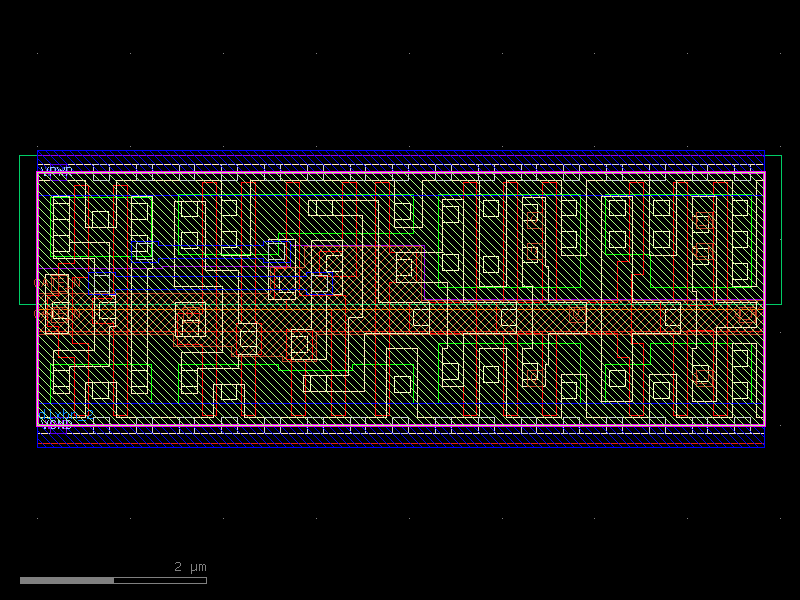The image size is (800, 600).
Task: Click the '2 µm' scale label
Action: tap(190, 567)
